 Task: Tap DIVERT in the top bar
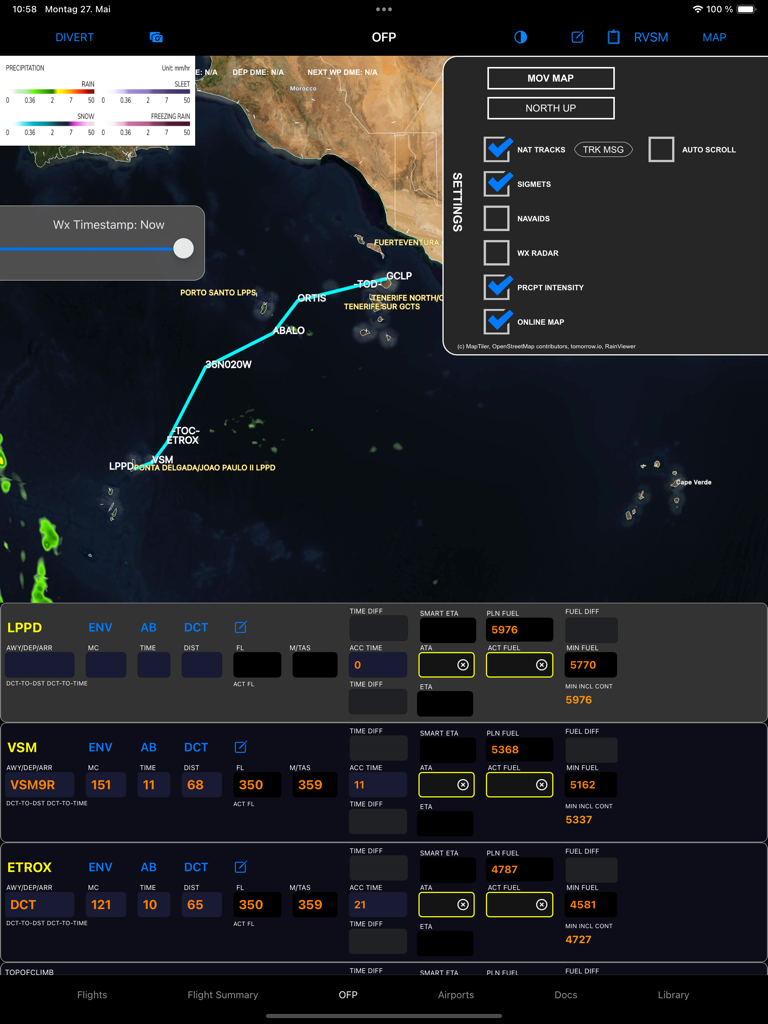(x=74, y=37)
